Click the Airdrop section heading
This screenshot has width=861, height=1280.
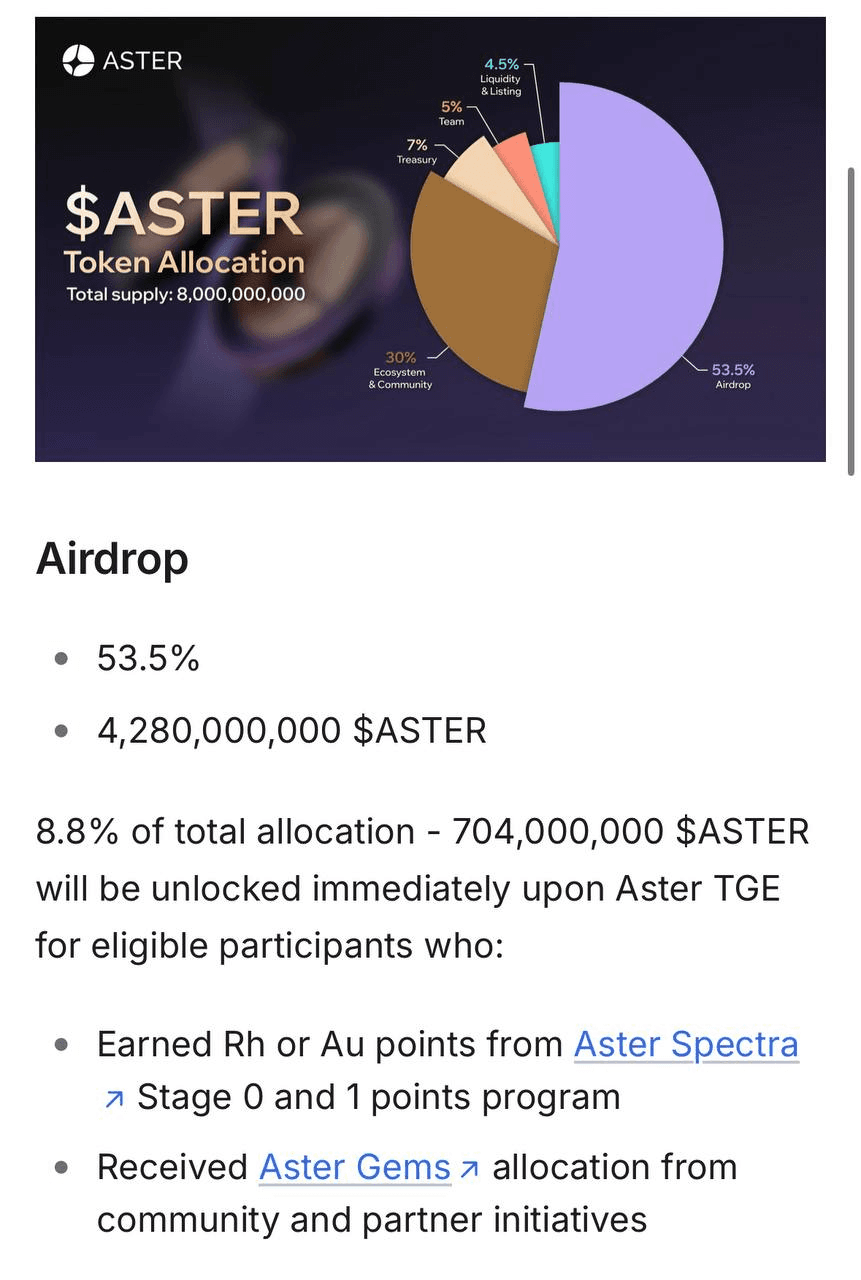coord(112,559)
